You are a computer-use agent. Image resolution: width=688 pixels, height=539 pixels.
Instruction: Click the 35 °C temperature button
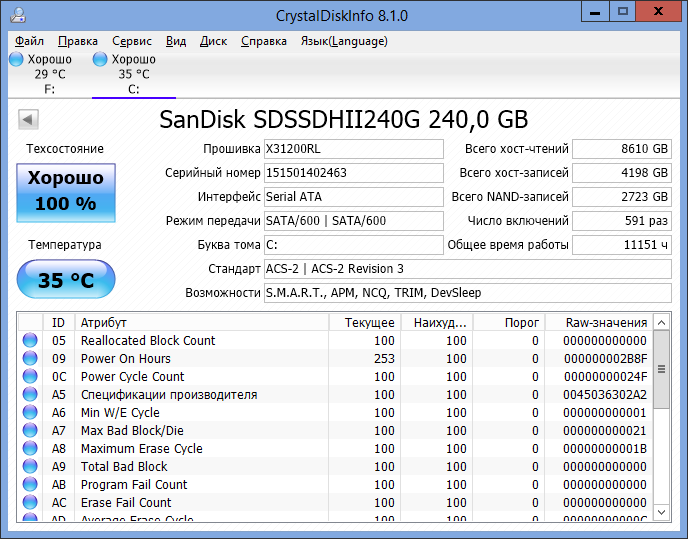[x=65, y=280]
